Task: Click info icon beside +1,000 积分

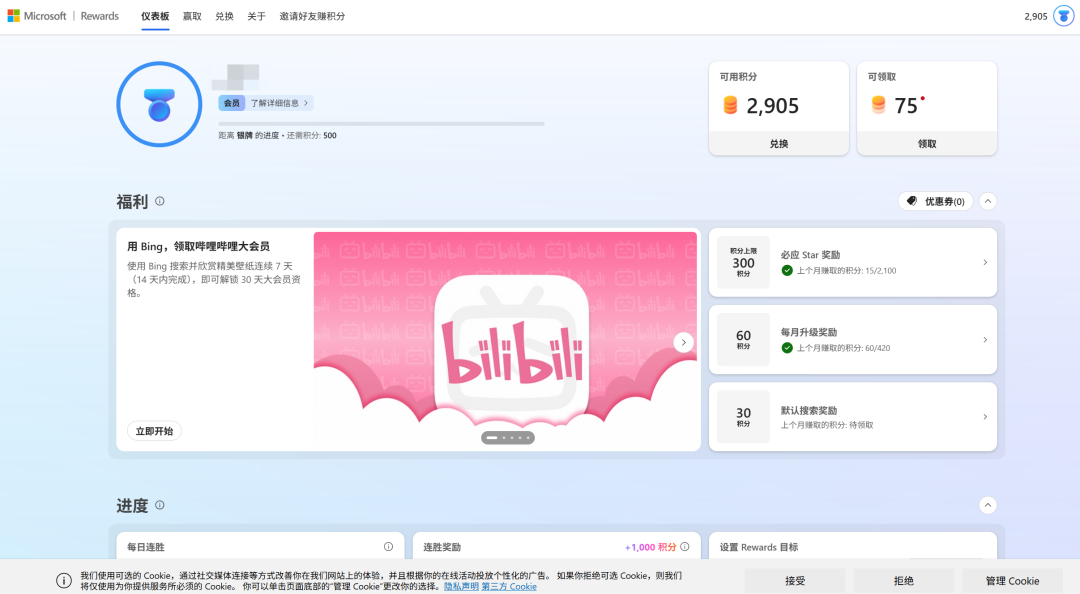Action: click(685, 547)
